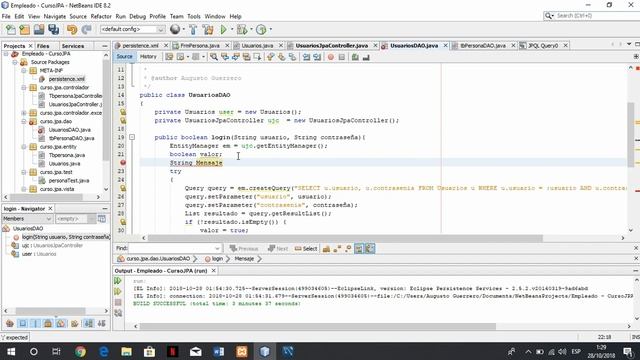Collapse the curso.jpa.entity package node
The height and width of the screenshot is (360, 640).
[24, 147]
